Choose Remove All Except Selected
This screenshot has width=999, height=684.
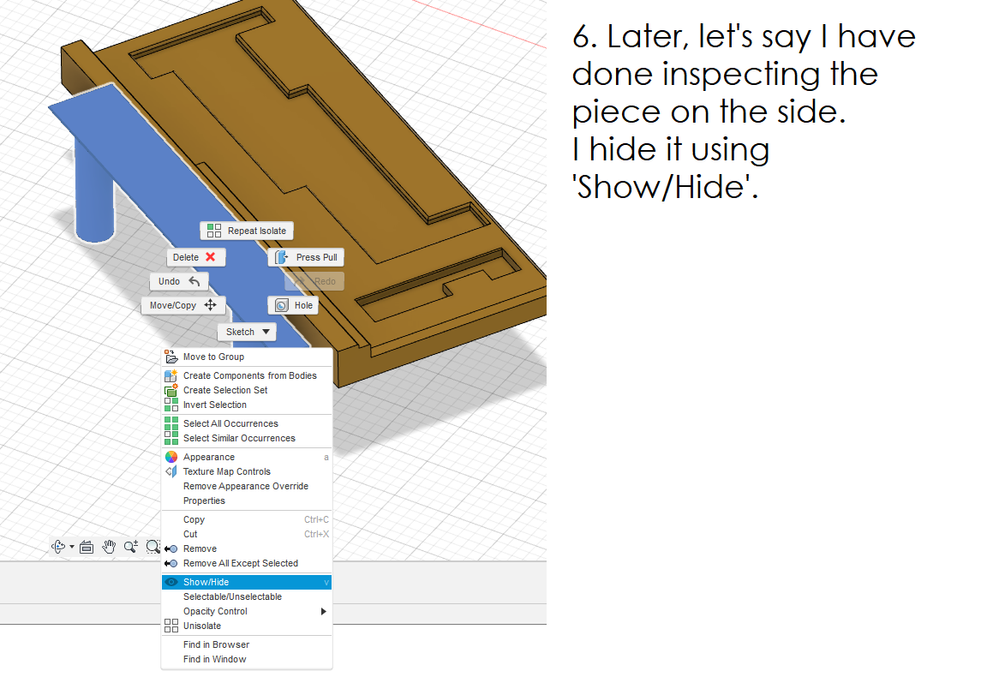click(247, 564)
